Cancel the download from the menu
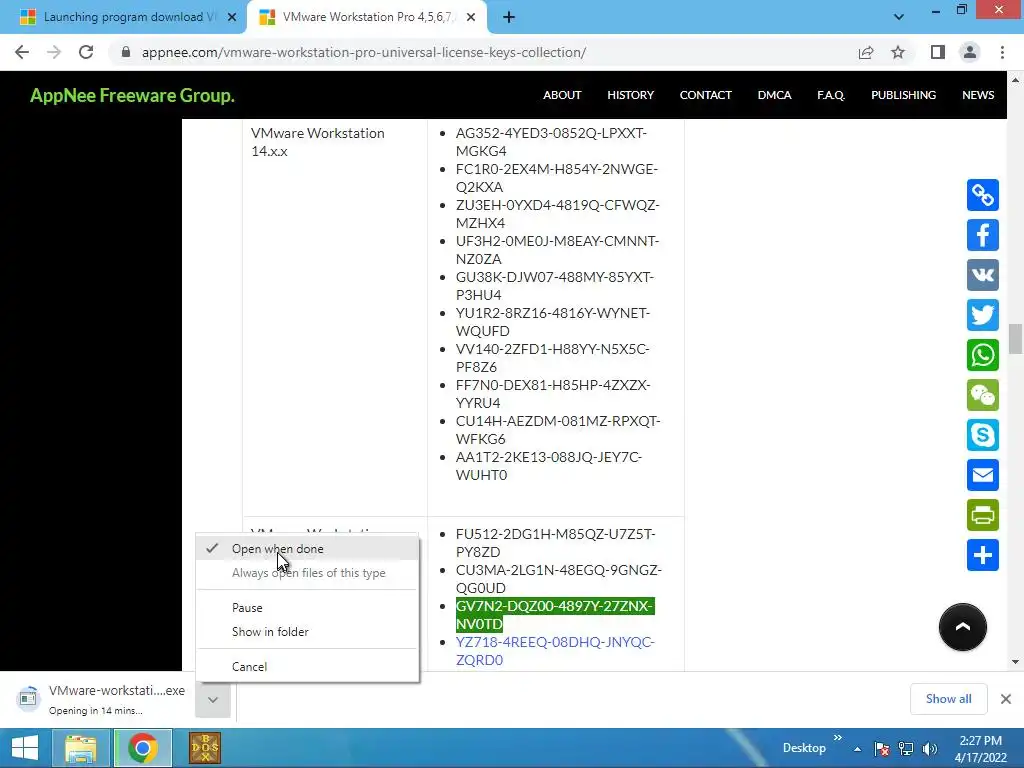This screenshot has width=1024, height=768. [x=308, y=666]
